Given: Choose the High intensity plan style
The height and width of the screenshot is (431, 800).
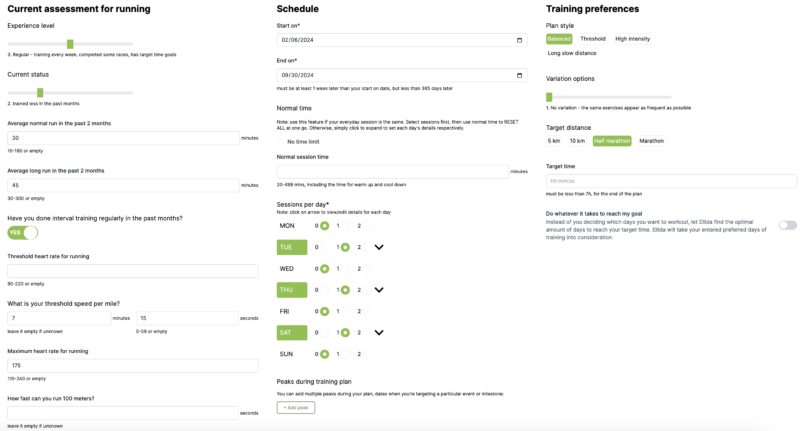Looking at the screenshot, I should click(632, 39).
